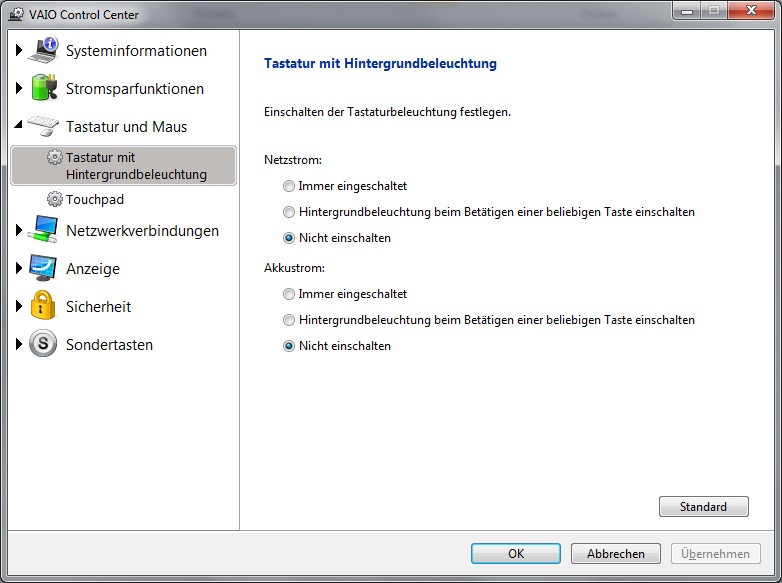The height and width of the screenshot is (583, 782).
Task: Click the Anzeige display icon
Action: point(43,268)
